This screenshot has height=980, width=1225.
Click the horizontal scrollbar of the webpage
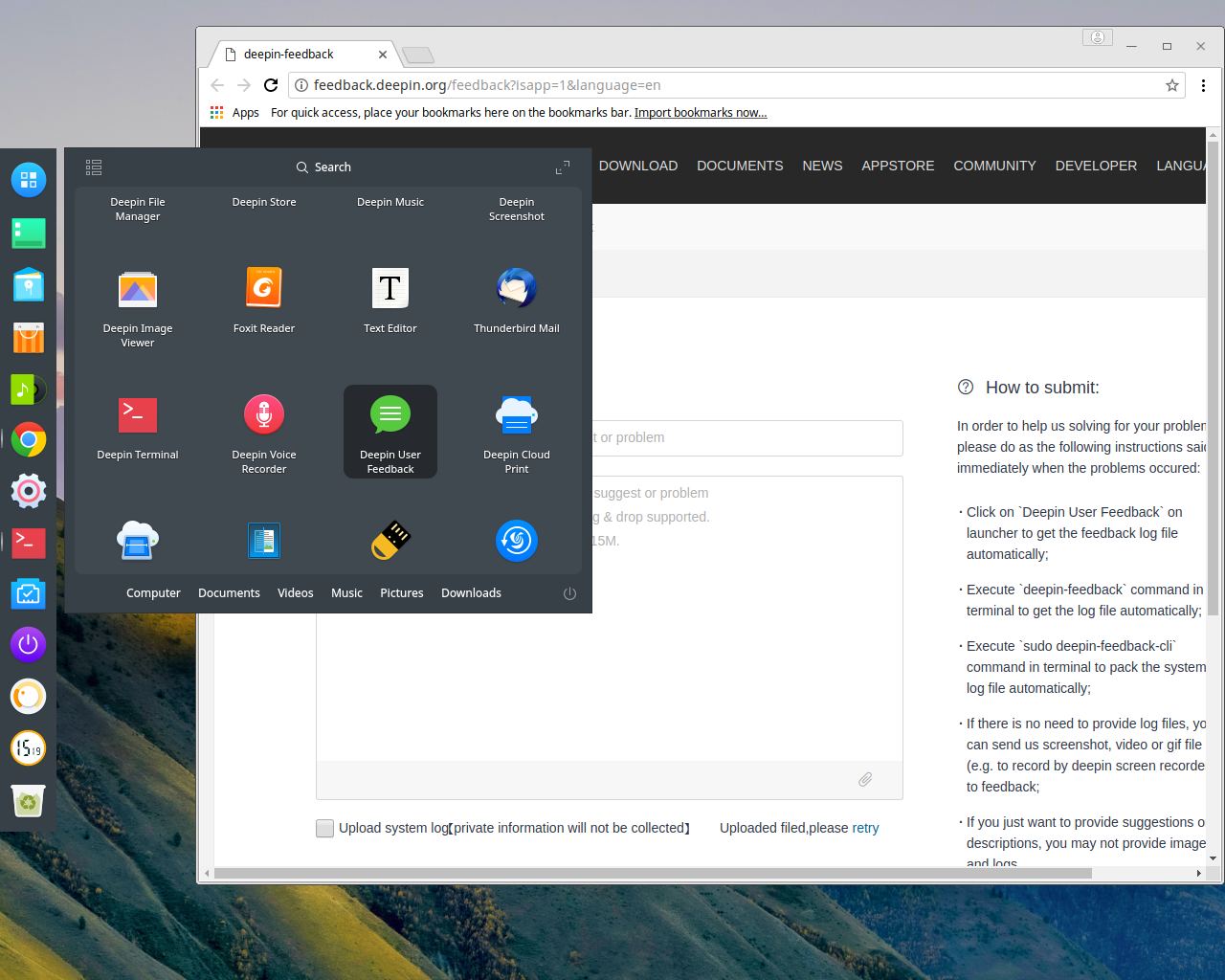pyautogui.click(x=653, y=873)
